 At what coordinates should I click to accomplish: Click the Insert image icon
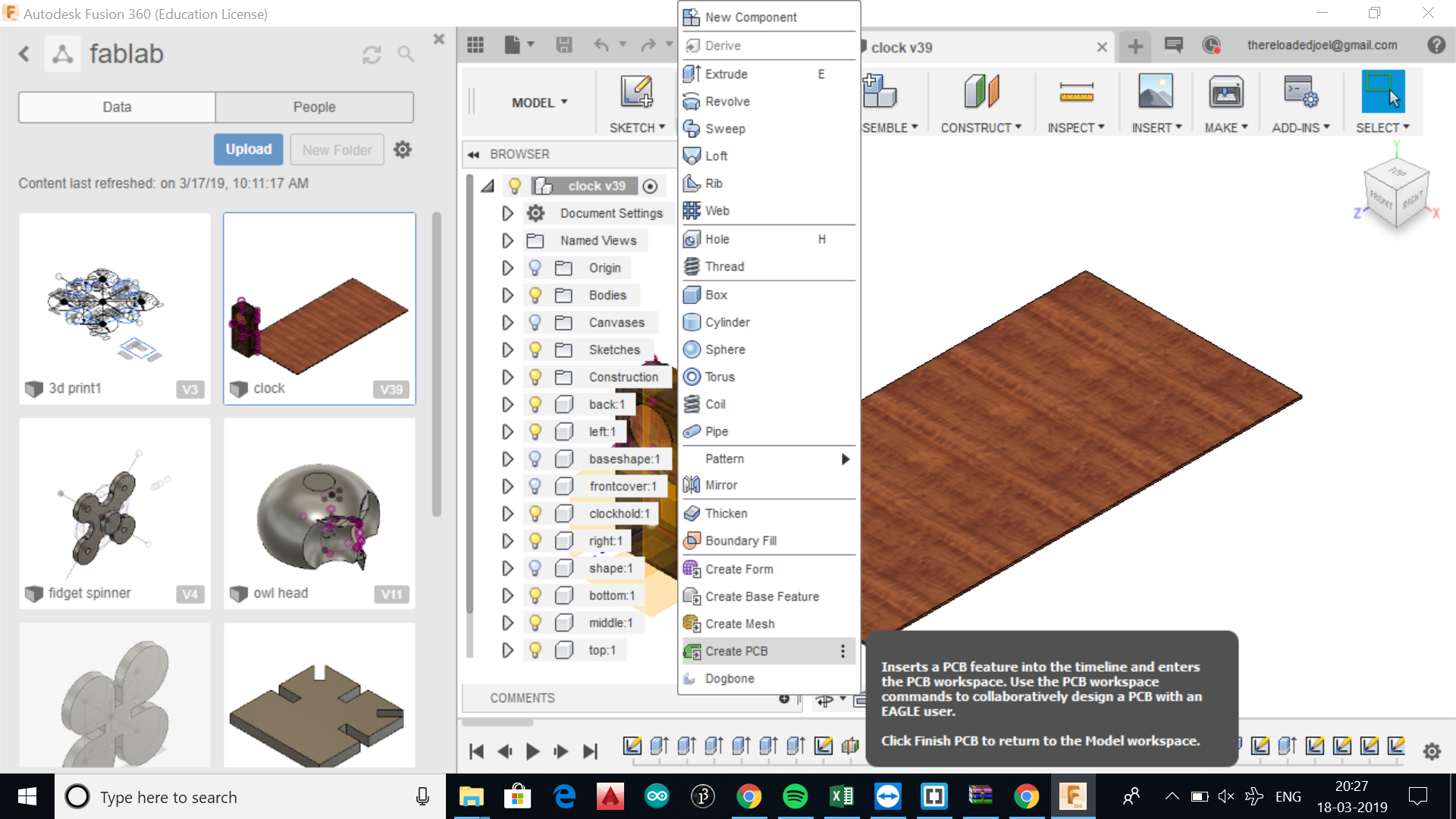tap(1155, 93)
